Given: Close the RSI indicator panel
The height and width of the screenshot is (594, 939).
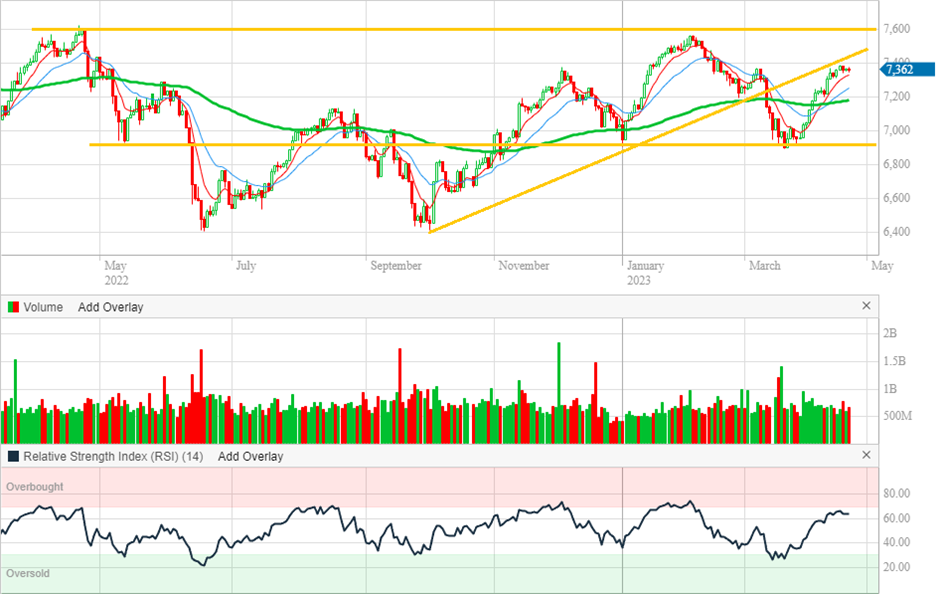Looking at the screenshot, I should point(866,455).
